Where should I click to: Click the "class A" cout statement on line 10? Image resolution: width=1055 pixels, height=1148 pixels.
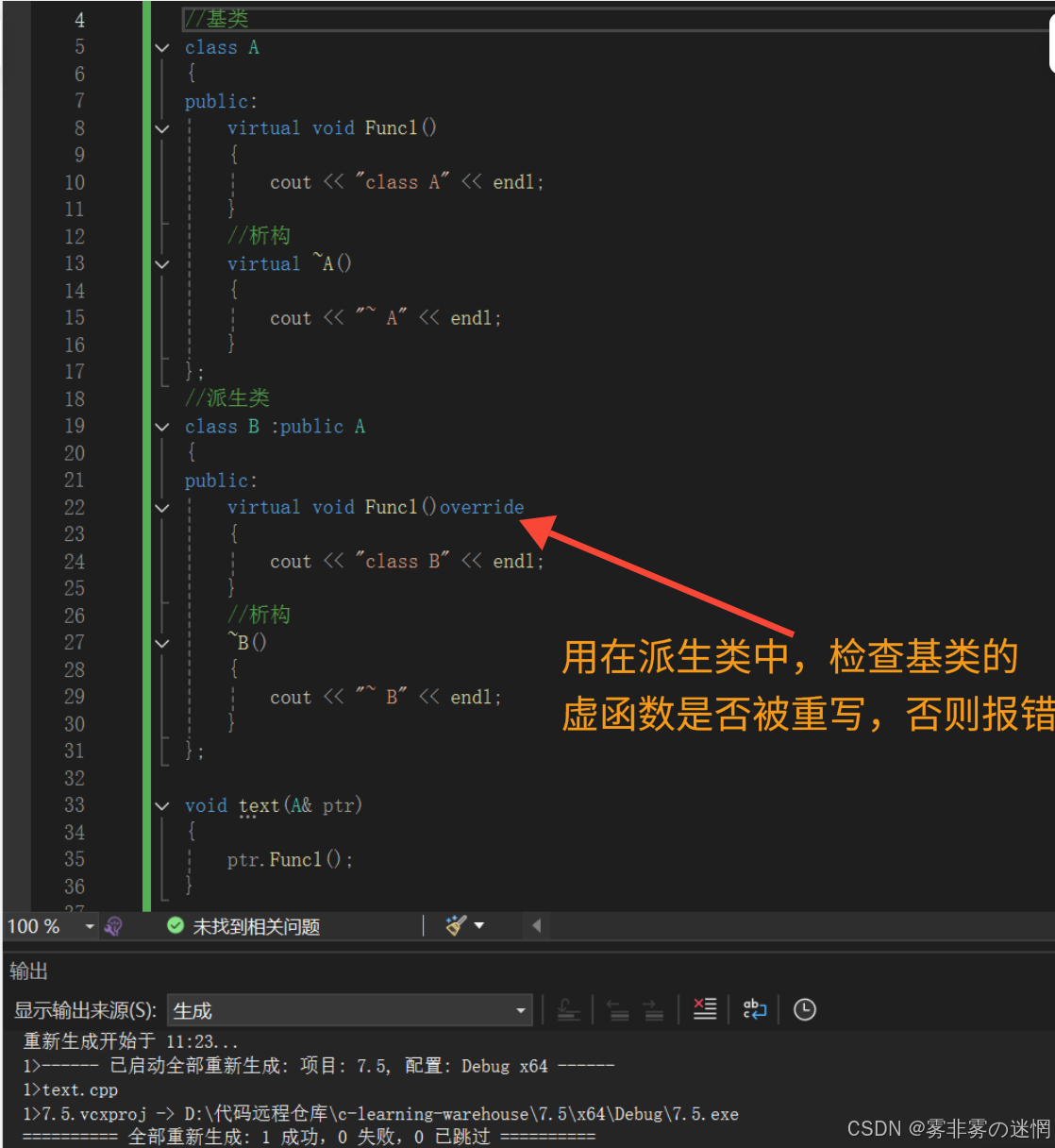(407, 182)
